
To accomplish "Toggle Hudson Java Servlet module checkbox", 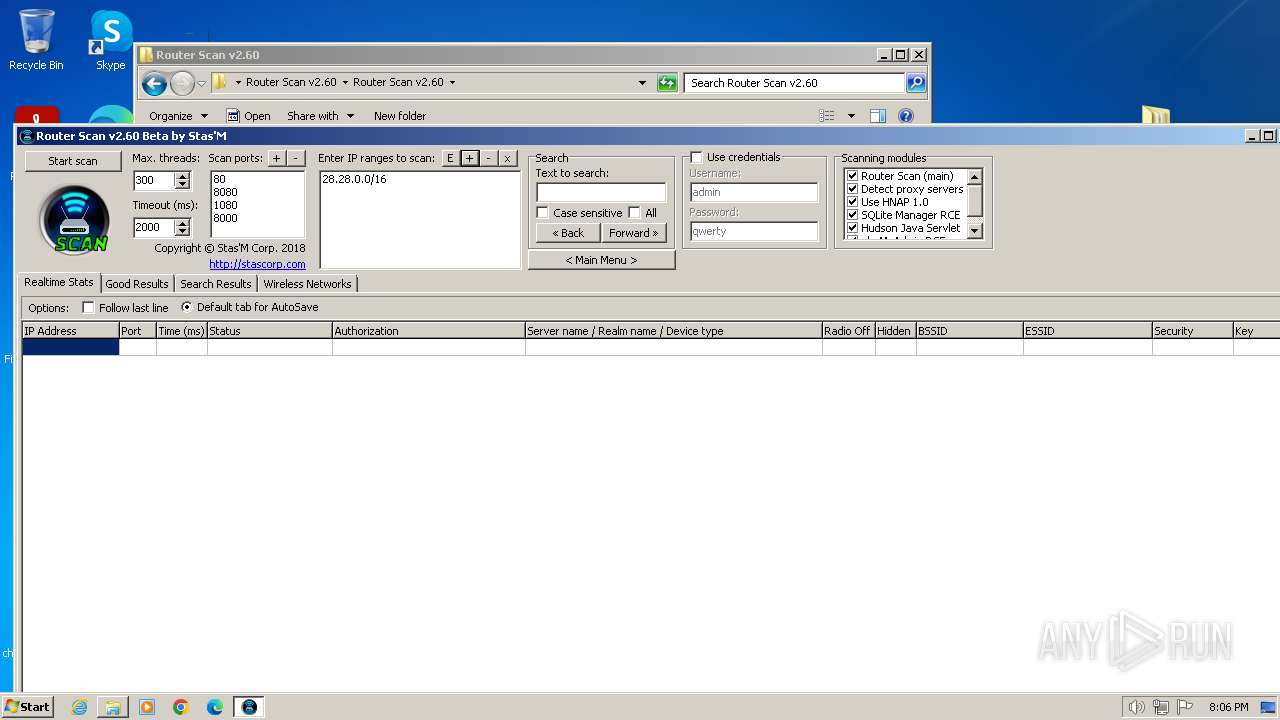I will click(x=853, y=228).
